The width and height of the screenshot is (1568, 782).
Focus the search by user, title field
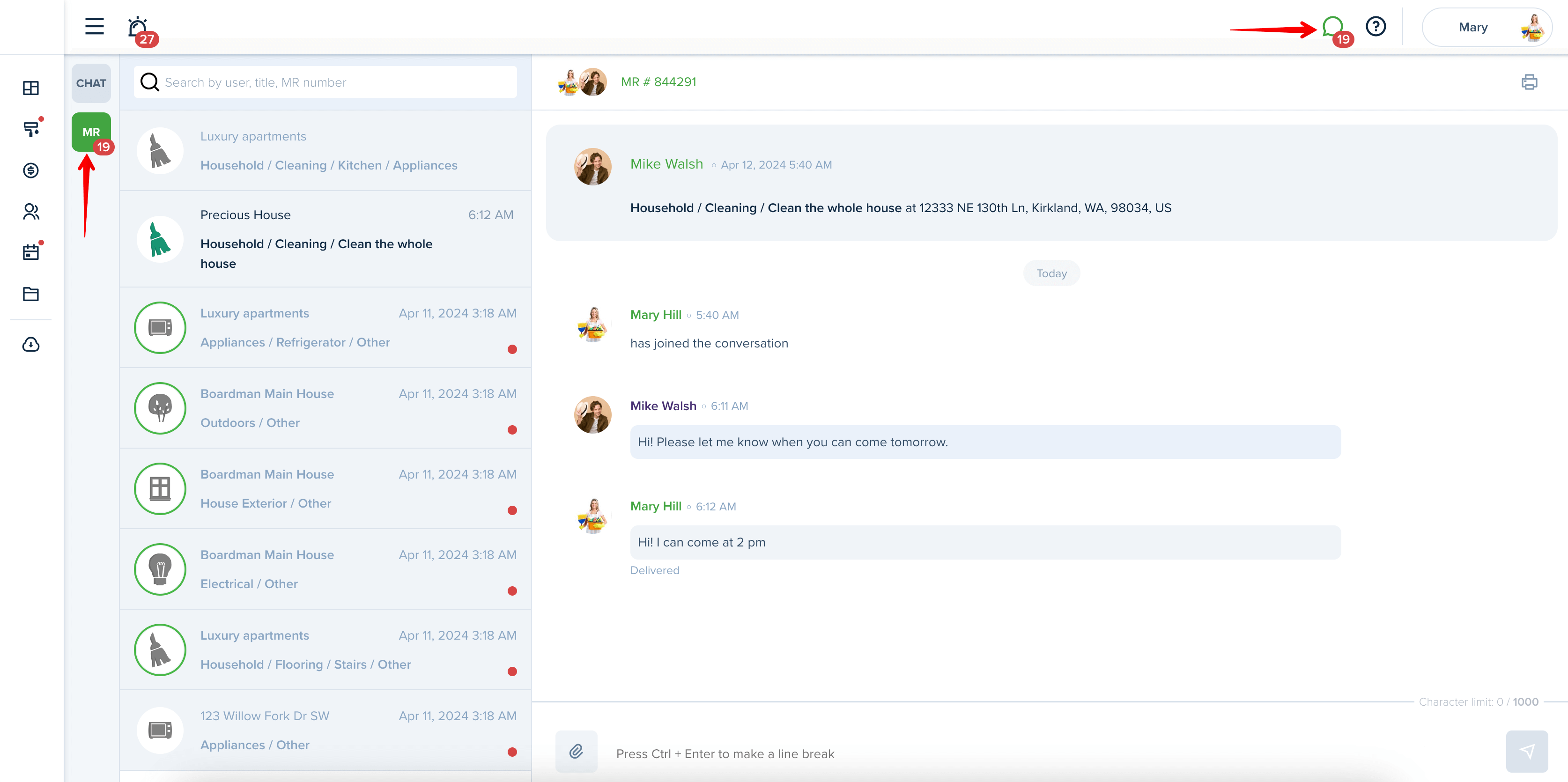pyautogui.click(x=325, y=82)
